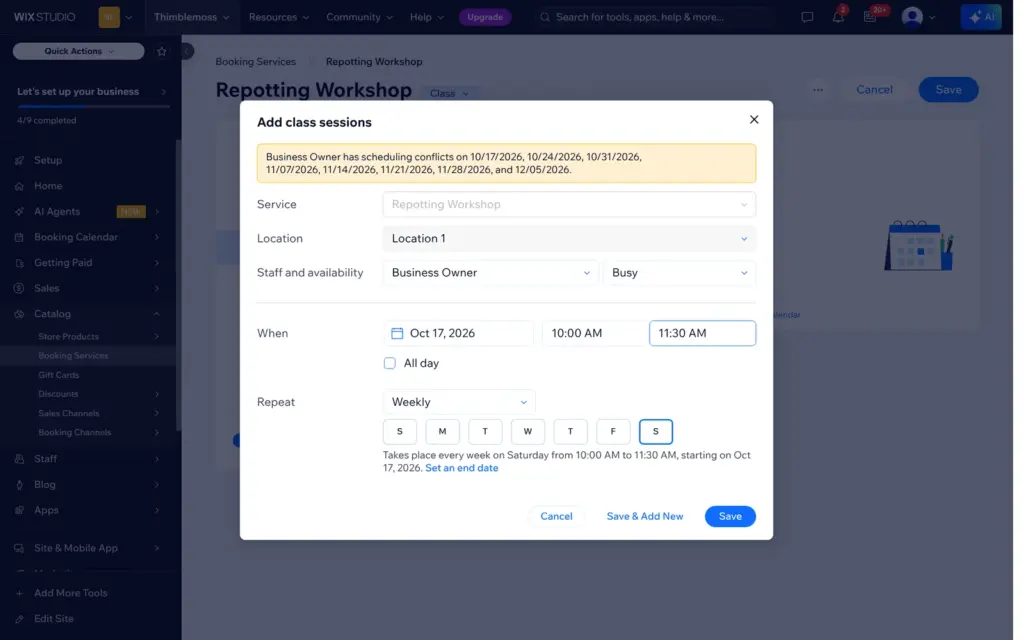Click Save & Add New in dialog

pos(645,517)
